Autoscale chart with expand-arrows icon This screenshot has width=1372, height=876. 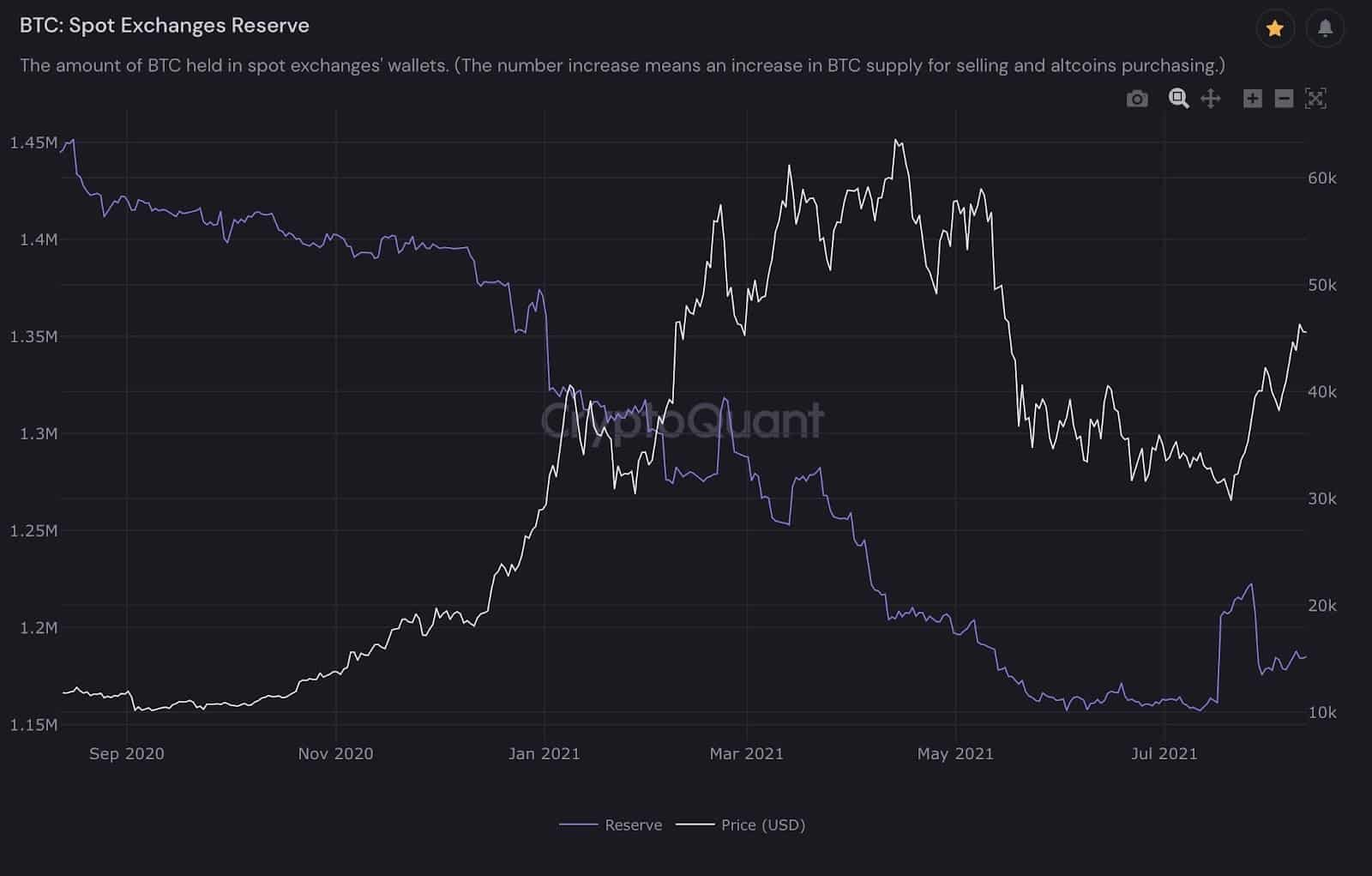(x=1315, y=99)
